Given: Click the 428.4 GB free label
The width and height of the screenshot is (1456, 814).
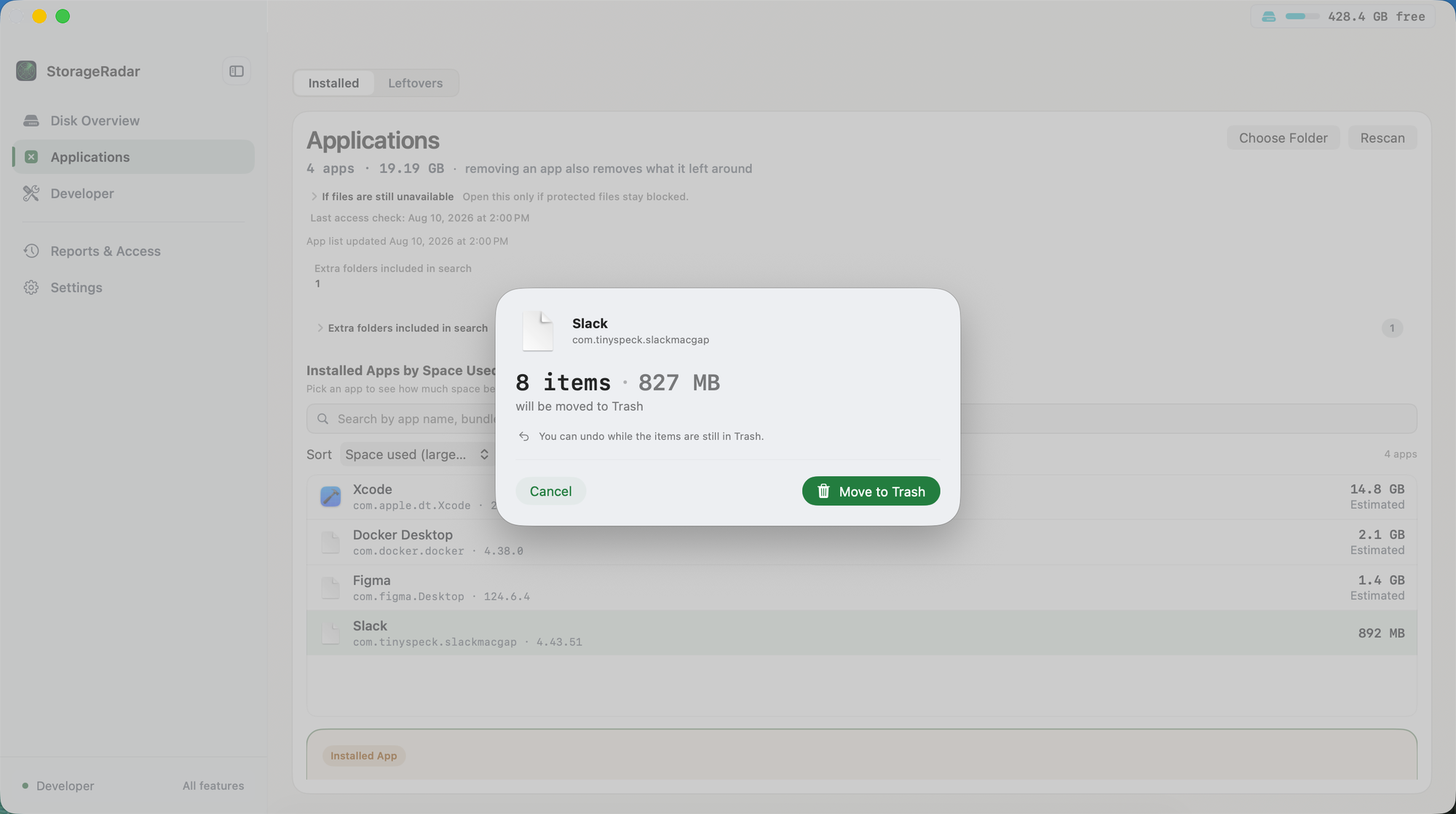Looking at the screenshot, I should click(1377, 17).
